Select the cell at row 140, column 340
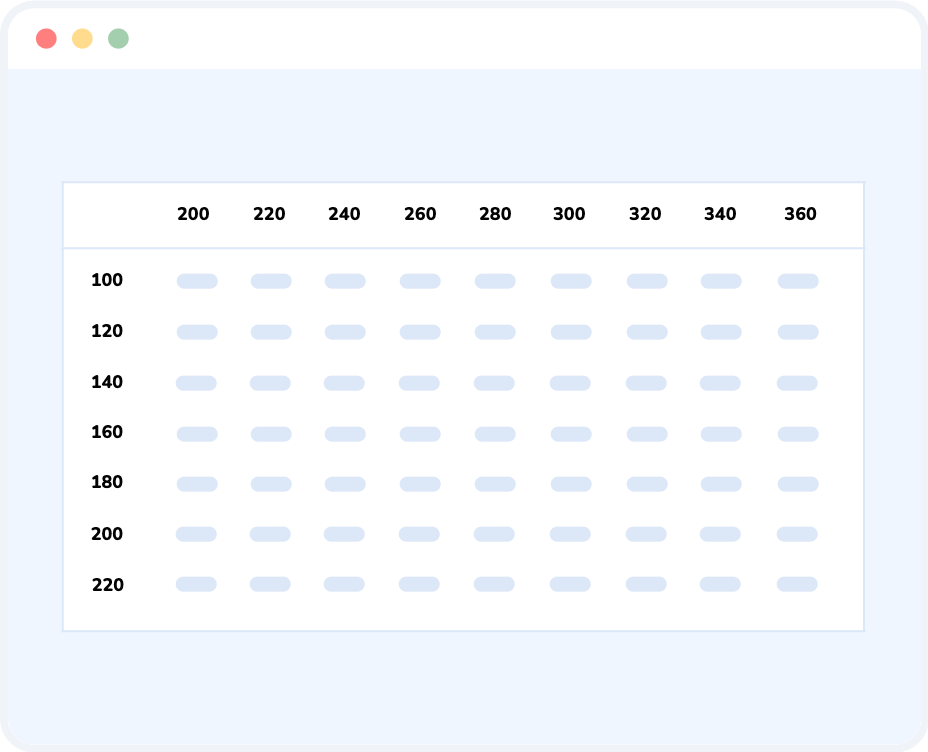The height and width of the screenshot is (752, 928). click(720, 383)
